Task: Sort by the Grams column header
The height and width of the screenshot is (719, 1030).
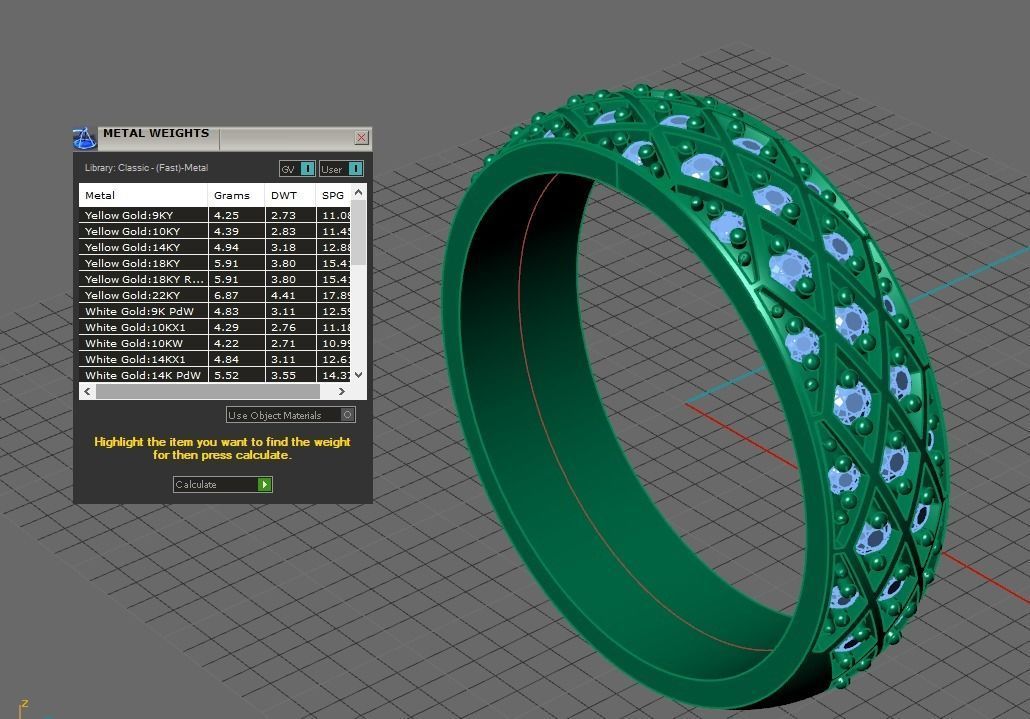Action: coord(236,195)
